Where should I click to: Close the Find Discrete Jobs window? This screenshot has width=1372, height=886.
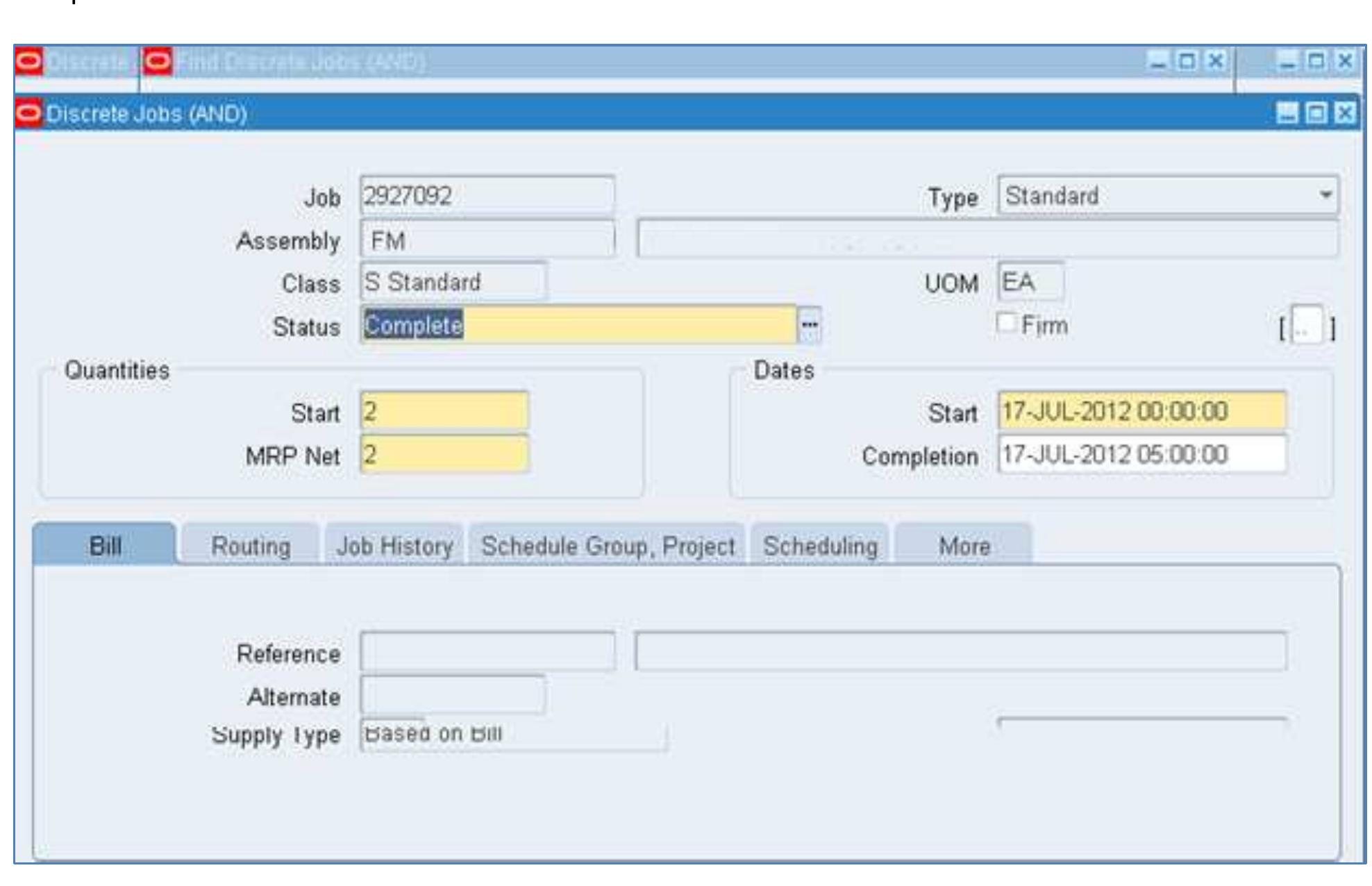(x=1215, y=62)
